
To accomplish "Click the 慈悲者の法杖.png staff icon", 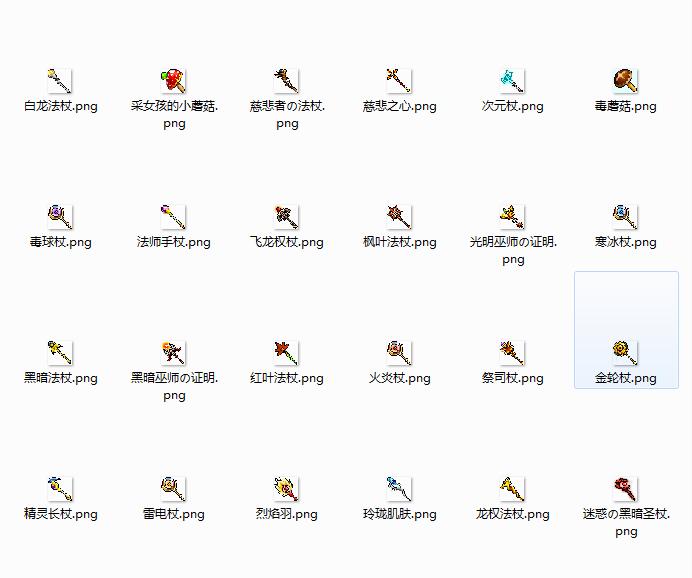I will point(286,81).
